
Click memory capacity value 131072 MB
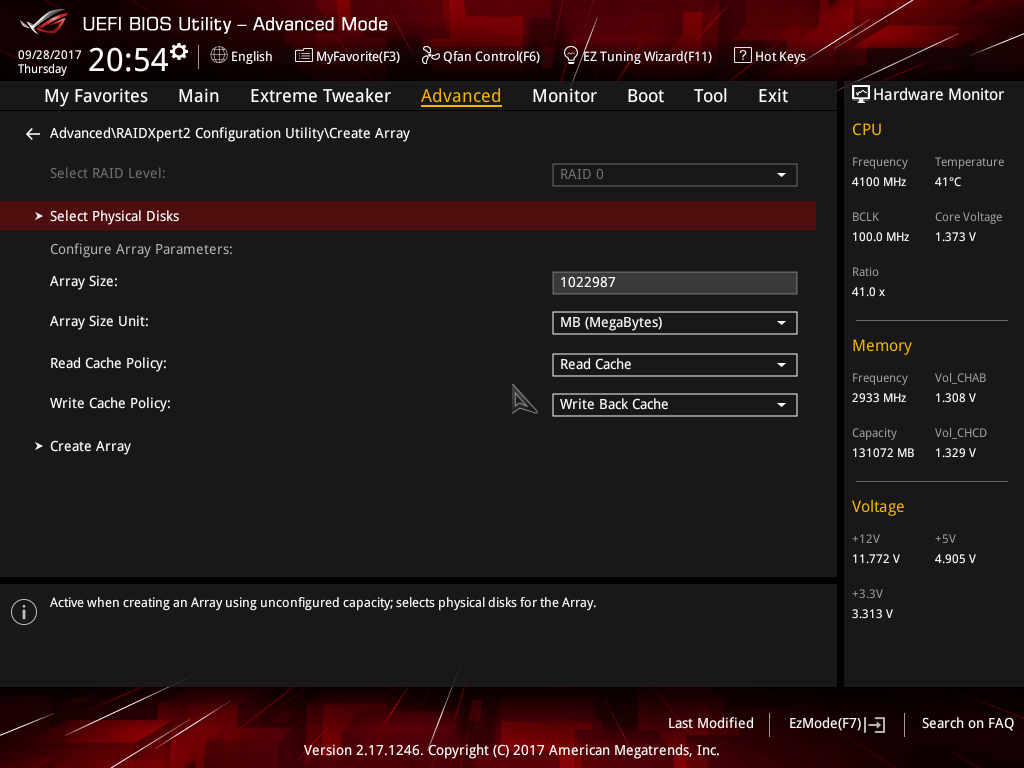click(883, 453)
